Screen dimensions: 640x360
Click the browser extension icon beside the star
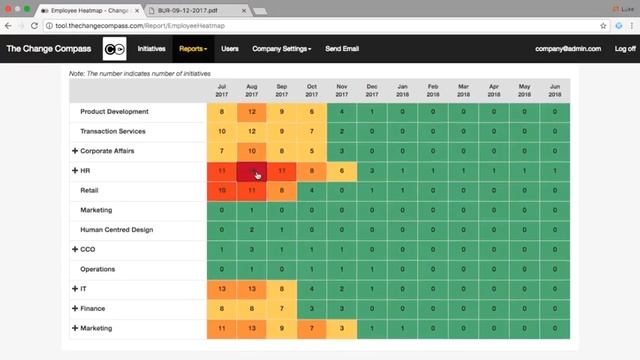(619, 26)
